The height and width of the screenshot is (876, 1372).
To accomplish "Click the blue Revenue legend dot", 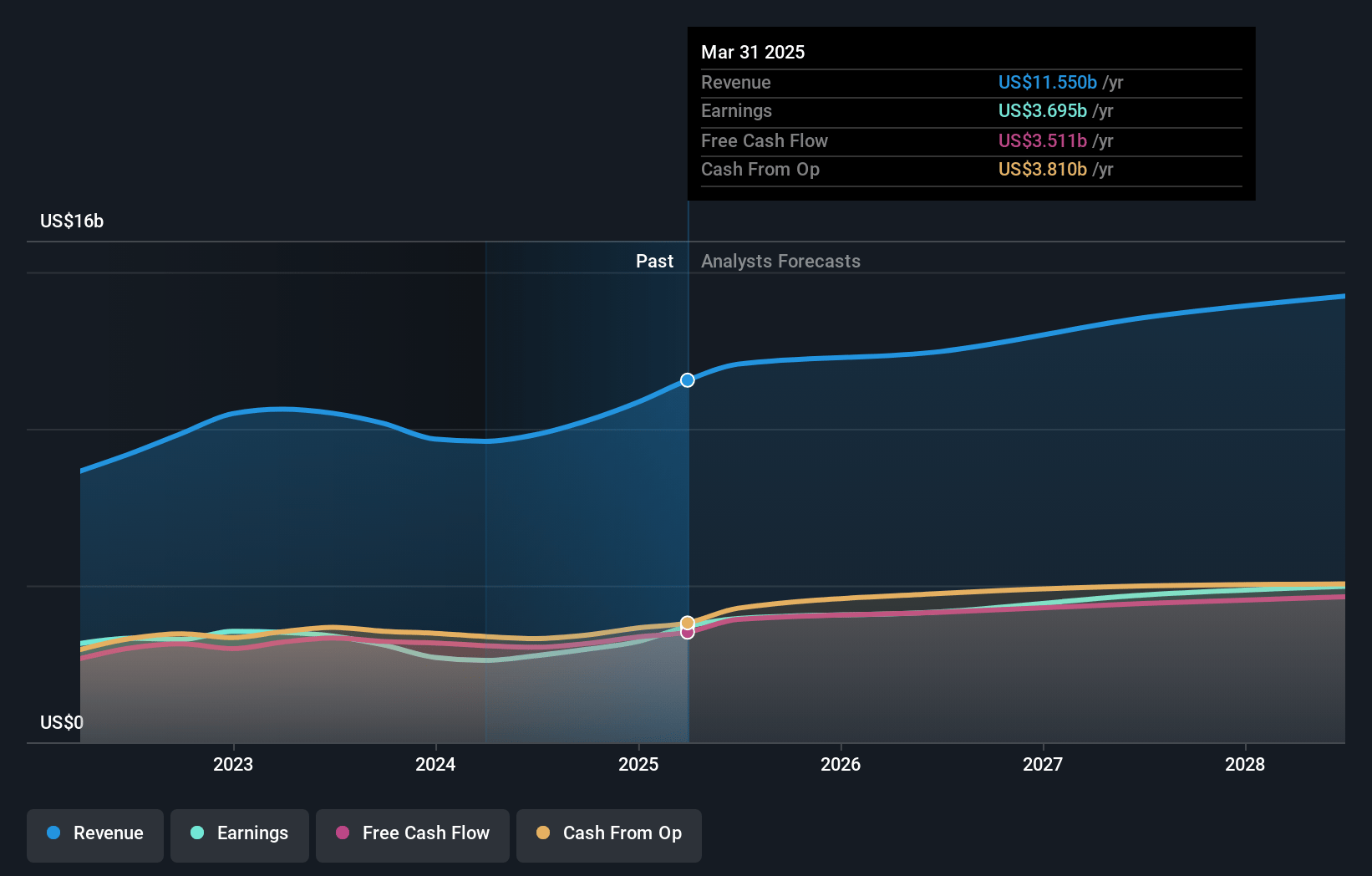I will [x=53, y=833].
